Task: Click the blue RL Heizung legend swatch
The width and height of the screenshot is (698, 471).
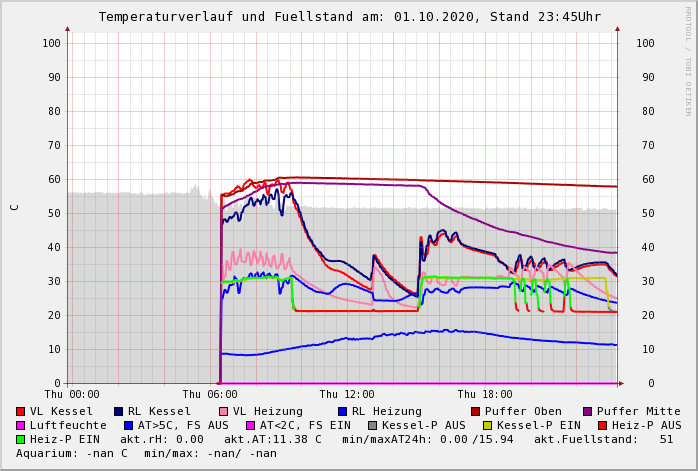Action: pyautogui.click(x=342, y=411)
